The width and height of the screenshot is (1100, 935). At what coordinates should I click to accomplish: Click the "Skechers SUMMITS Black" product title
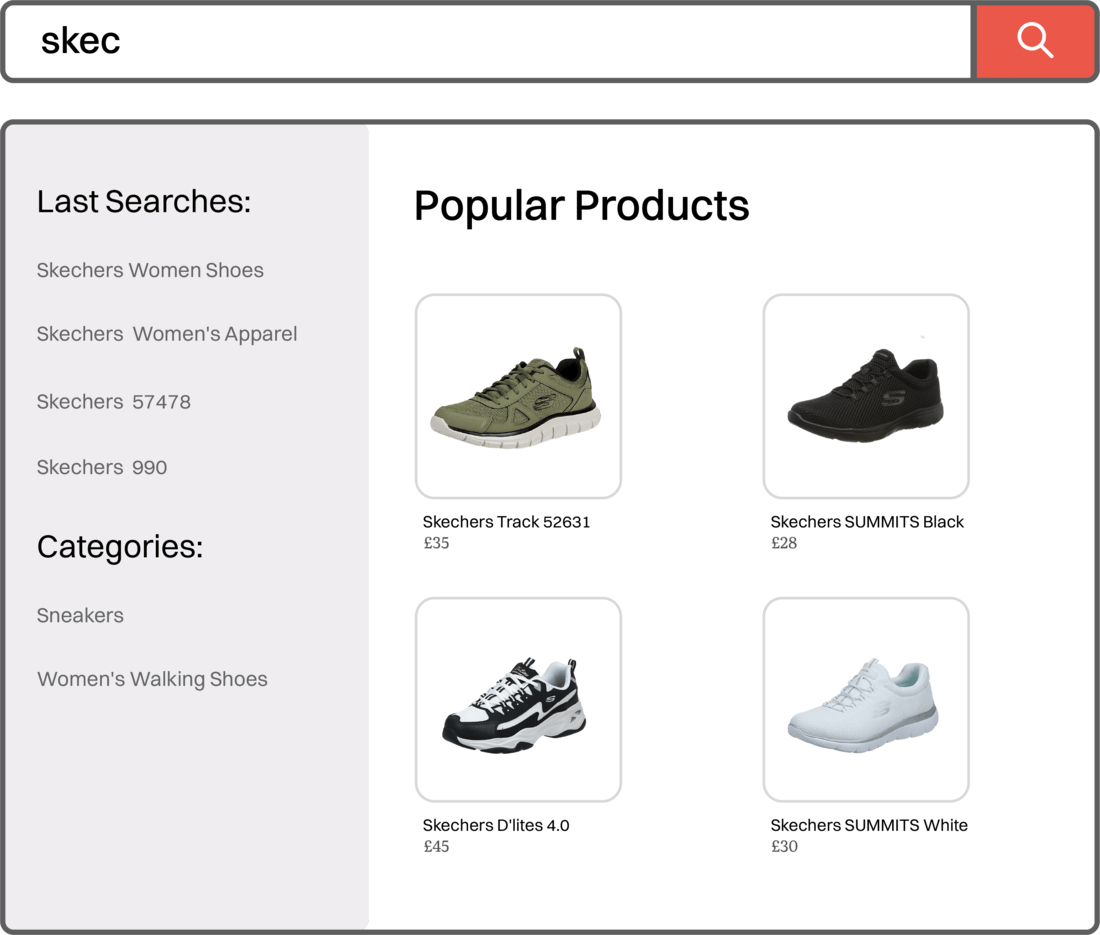tap(867, 522)
